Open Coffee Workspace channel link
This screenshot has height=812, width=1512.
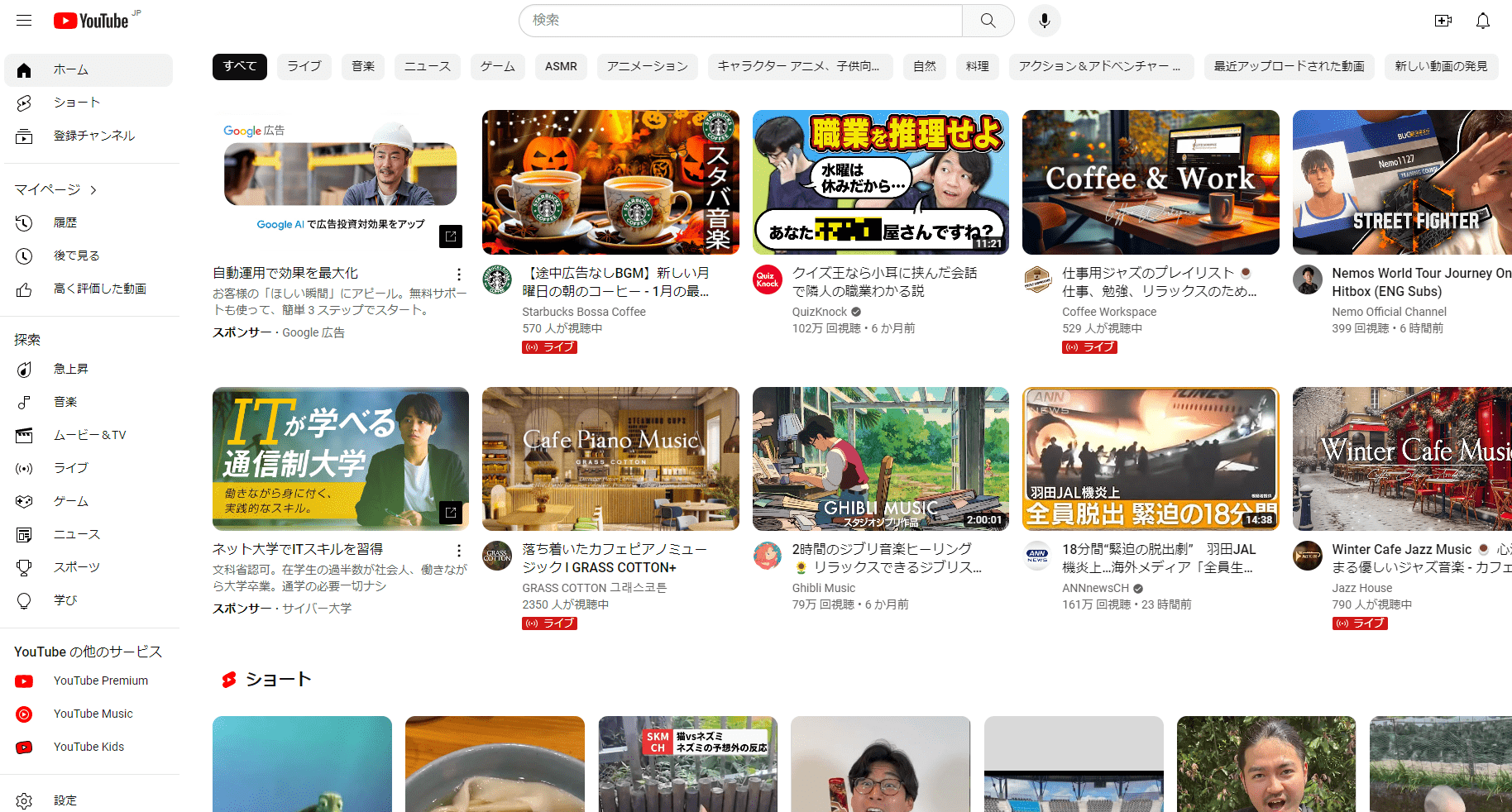[x=1109, y=312]
